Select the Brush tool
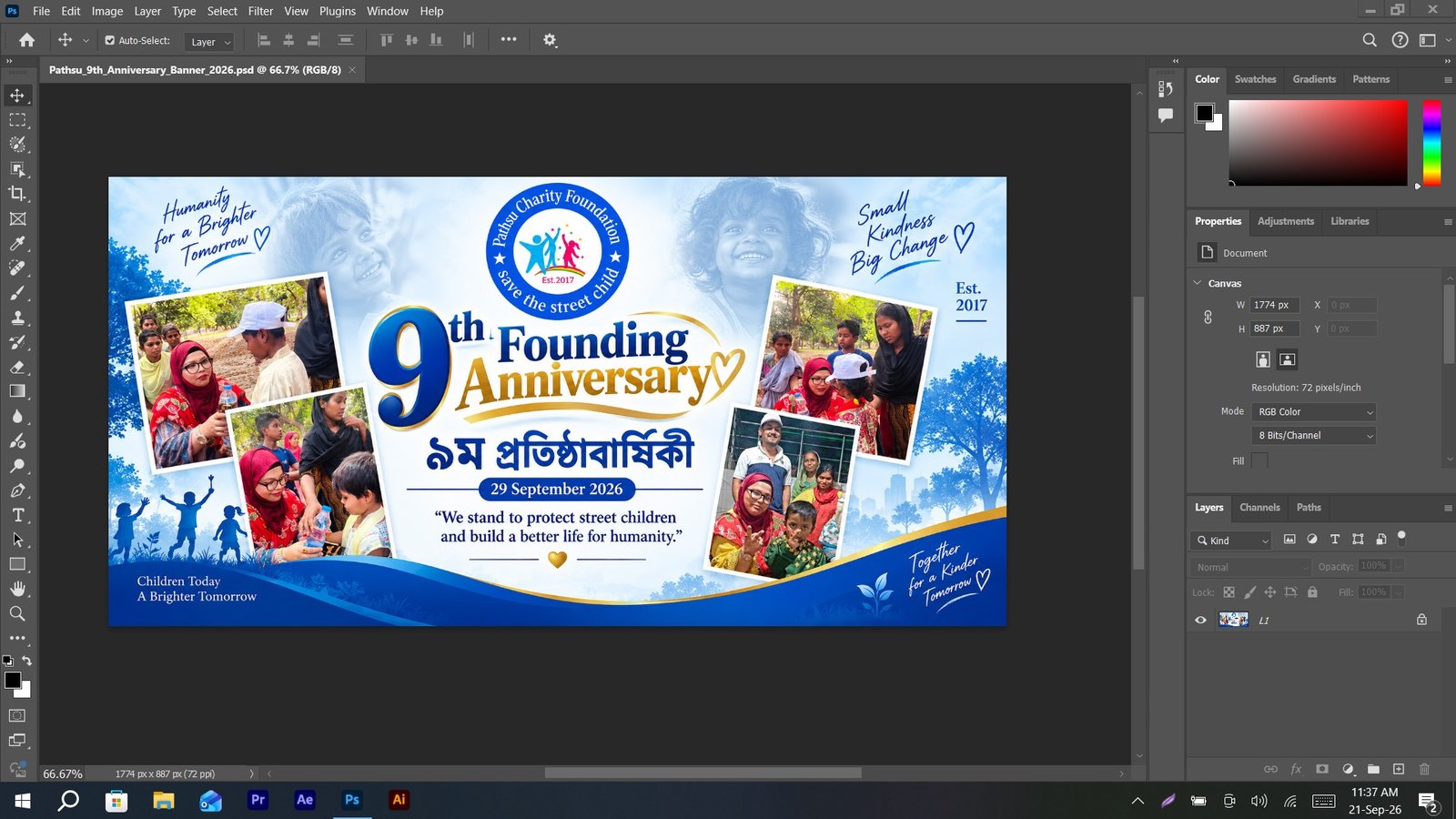The width and height of the screenshot is (1456, 819). 17,293
